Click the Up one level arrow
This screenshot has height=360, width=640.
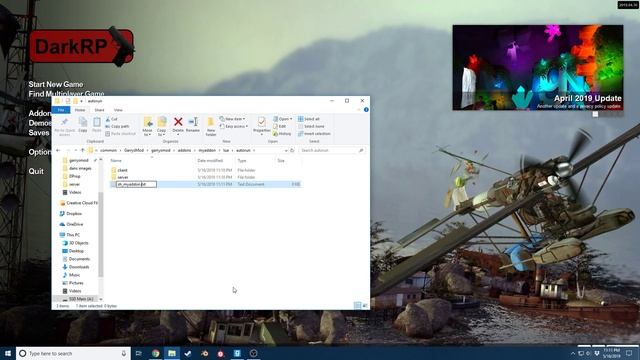(82, 150)
